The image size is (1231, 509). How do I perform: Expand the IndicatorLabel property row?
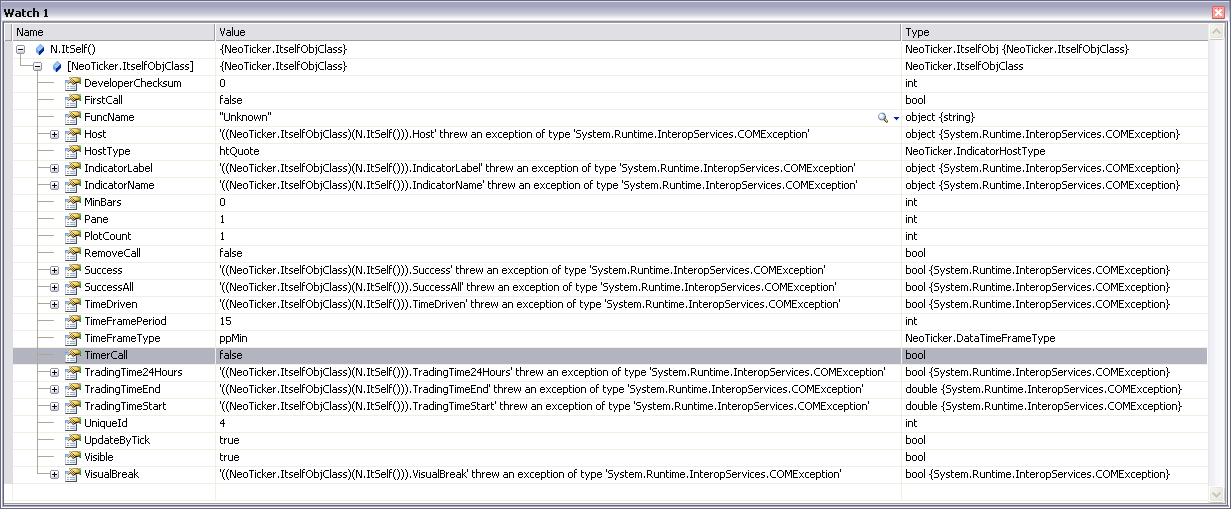[x=55, y=168]
